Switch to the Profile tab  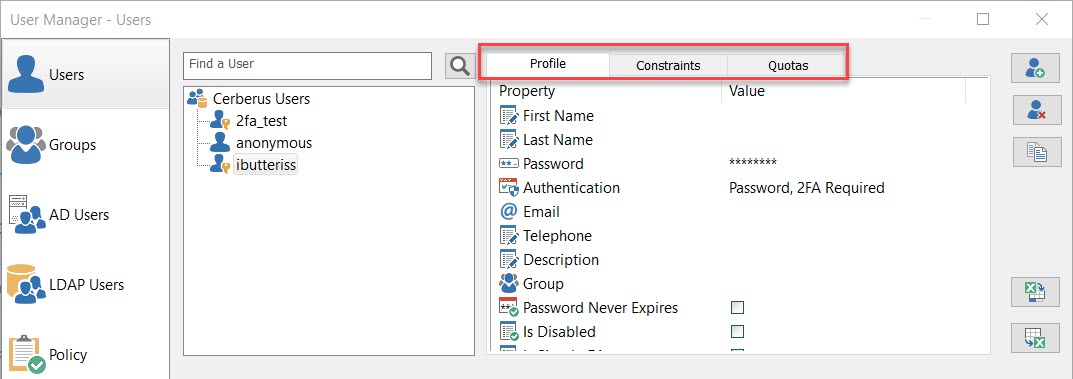[x=547, y=64]
